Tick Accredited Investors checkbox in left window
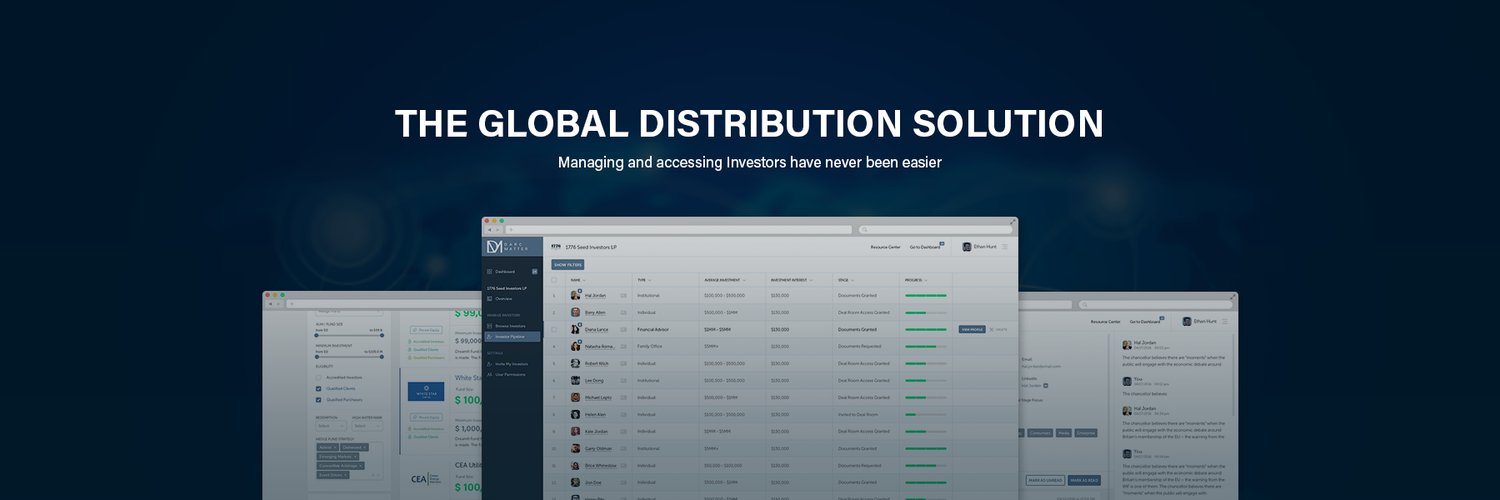The width and height of the screenshot is (1500, 500). tap(319, 377)
